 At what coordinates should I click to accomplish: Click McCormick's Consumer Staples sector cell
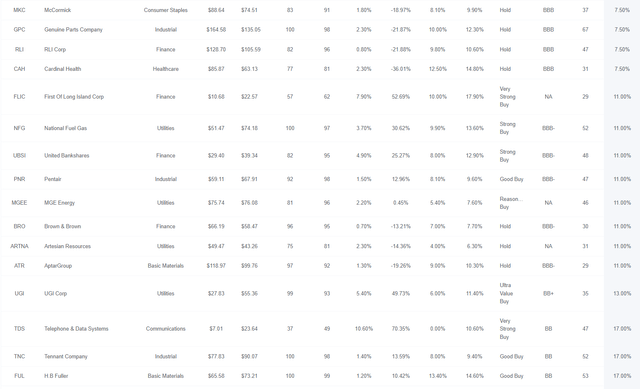pyautogui.click(x=166, y=10)
